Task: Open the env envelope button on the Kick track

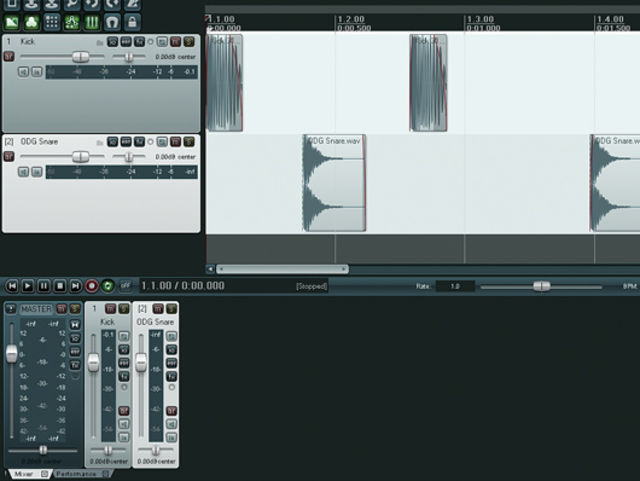Action: (126, 42)
